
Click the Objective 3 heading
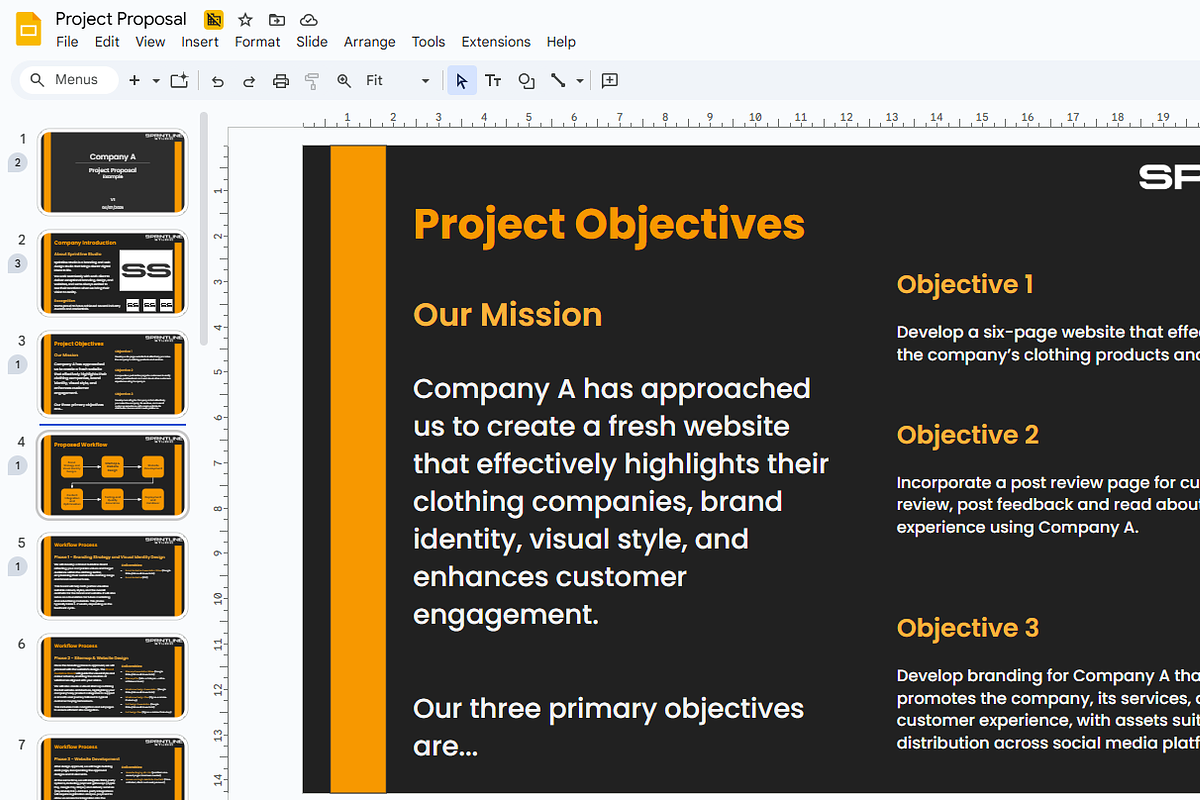[x=968, y=628]
